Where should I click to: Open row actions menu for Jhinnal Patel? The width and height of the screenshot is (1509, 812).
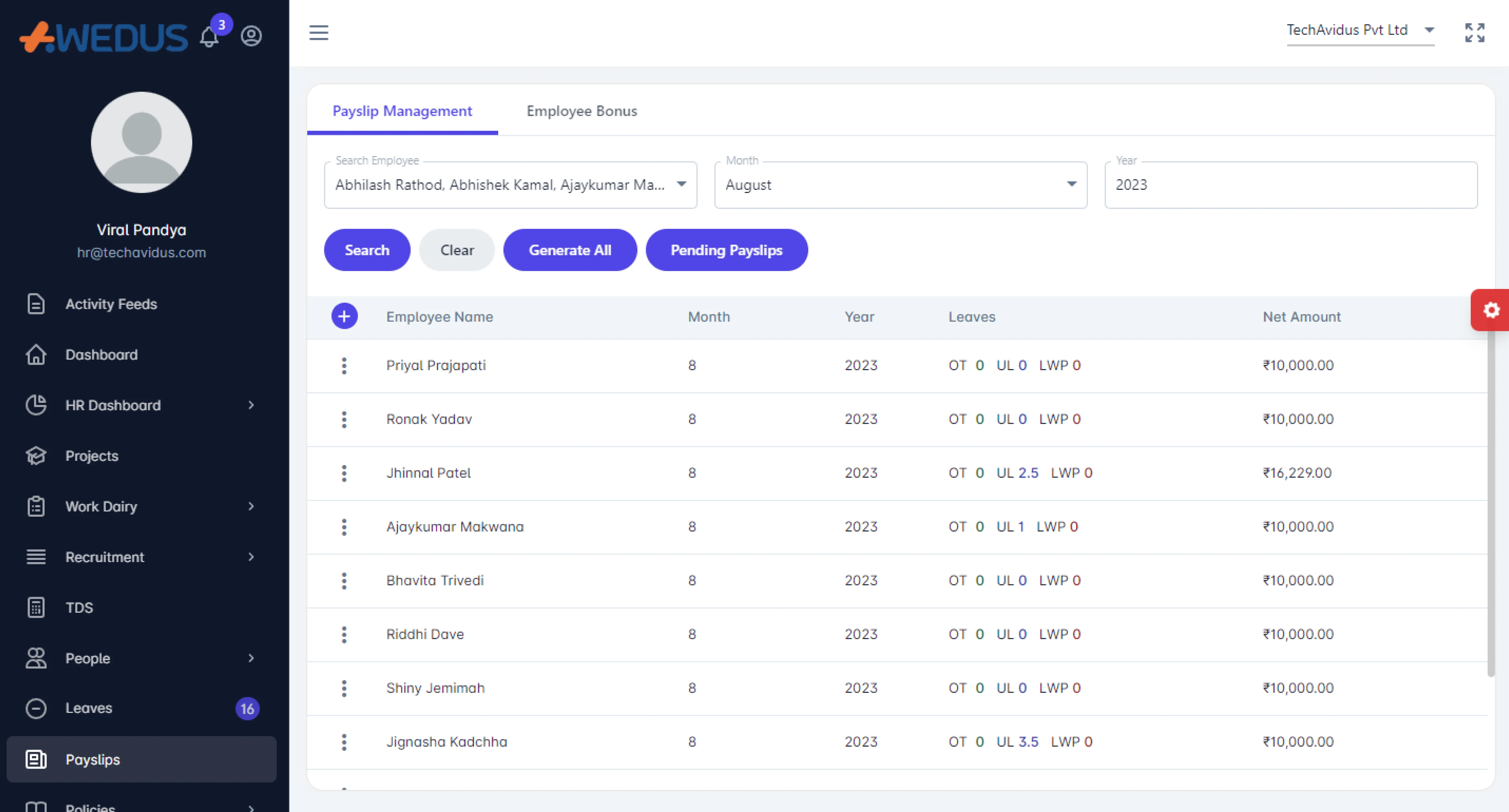coord(344,473)
